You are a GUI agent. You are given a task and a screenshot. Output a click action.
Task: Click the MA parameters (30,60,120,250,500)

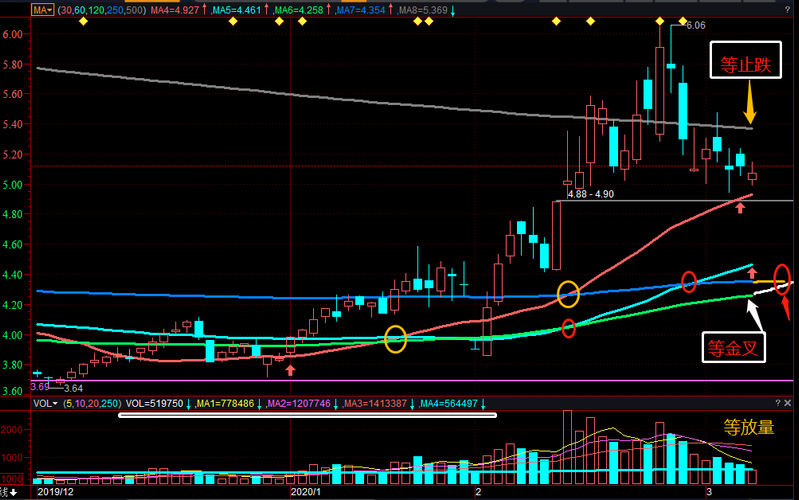(101, 10)
